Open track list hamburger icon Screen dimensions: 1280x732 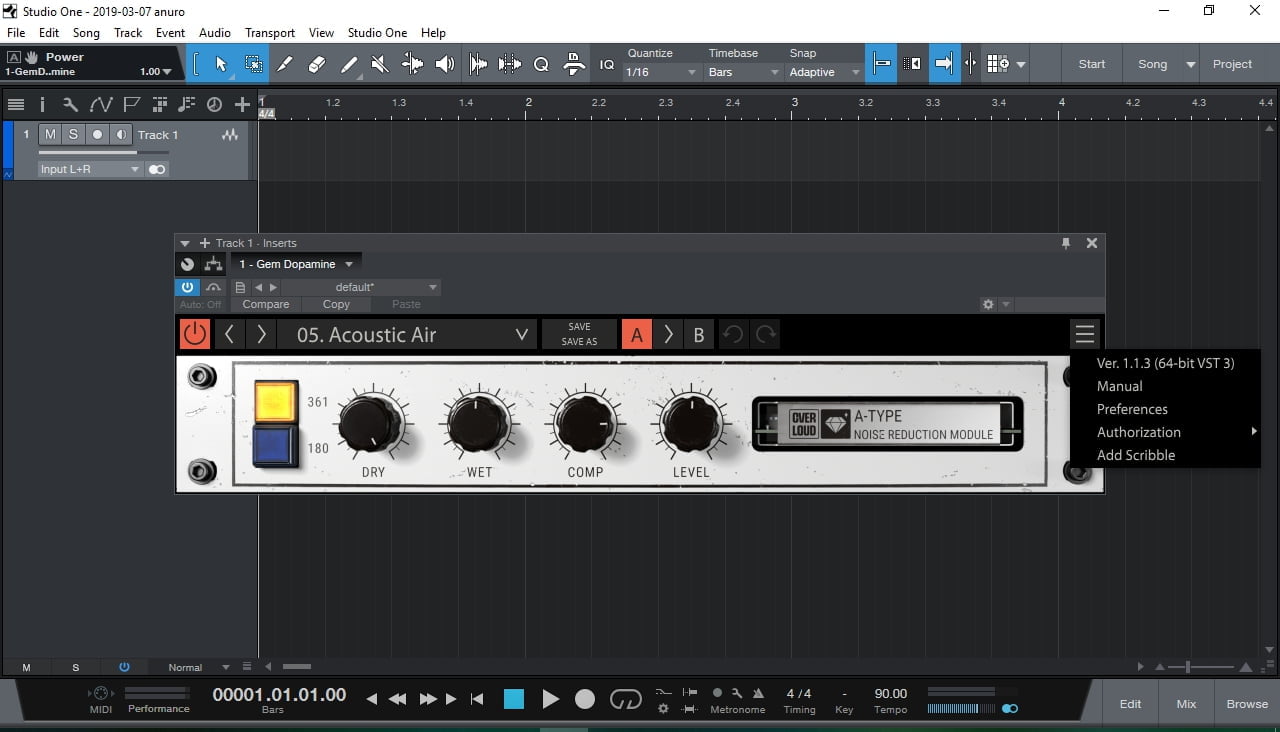pyautogui.click(x=15, y=104)
